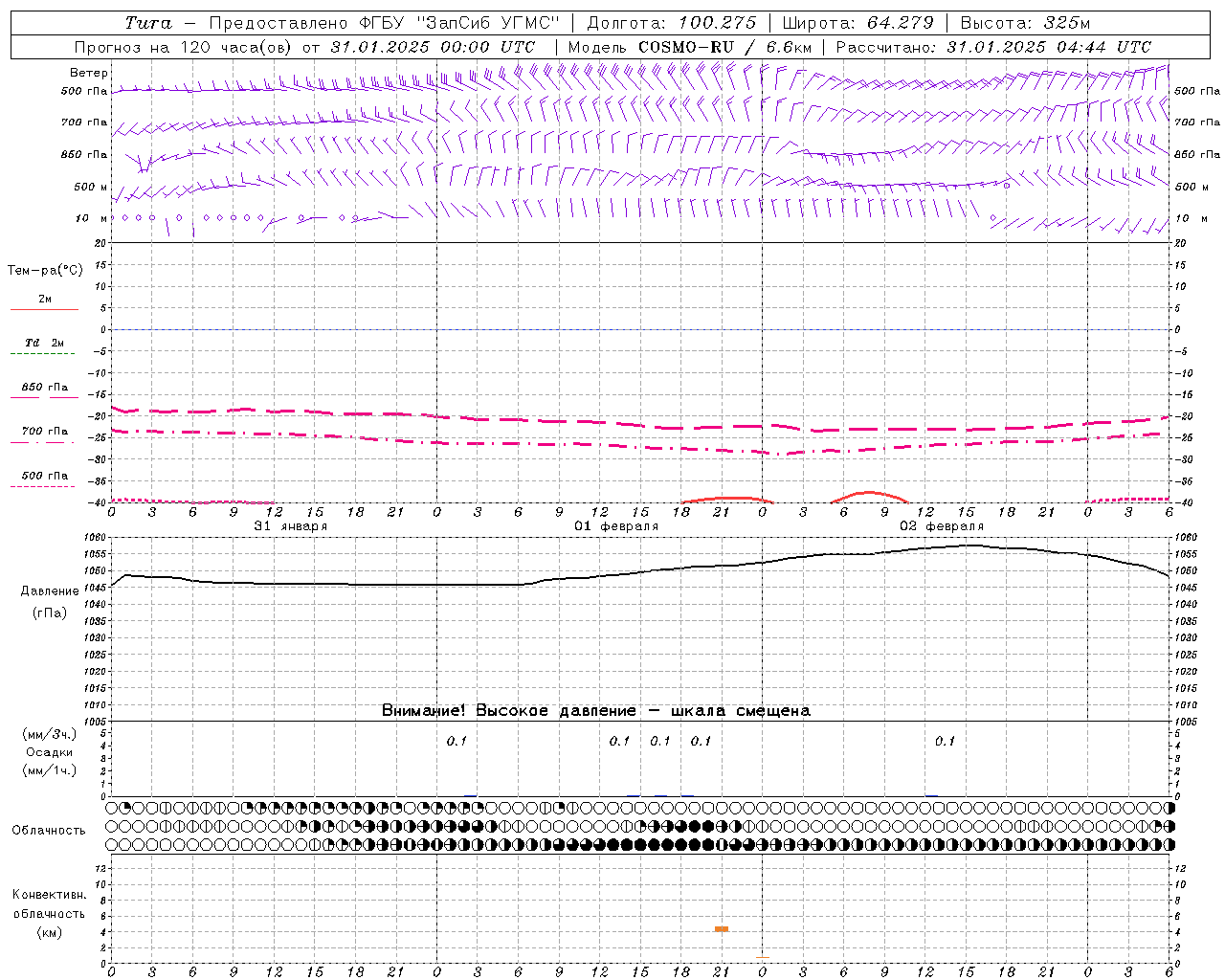This screenshot has width=1225, height=980.
Task: Click the "2м" temperature legend entry
Action: click(x=45, y=300)
